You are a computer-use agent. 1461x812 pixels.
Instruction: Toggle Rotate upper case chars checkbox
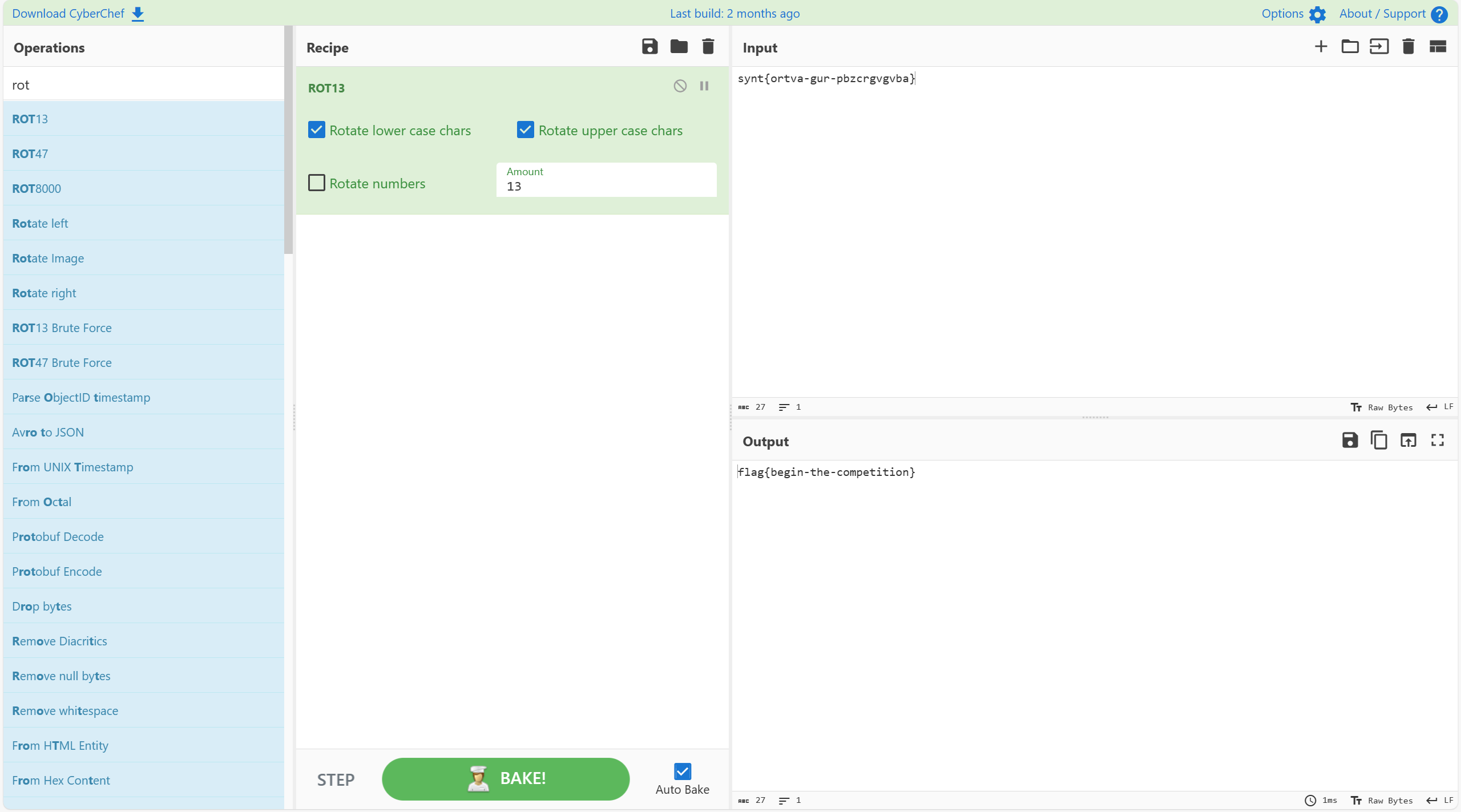point(526,130)
